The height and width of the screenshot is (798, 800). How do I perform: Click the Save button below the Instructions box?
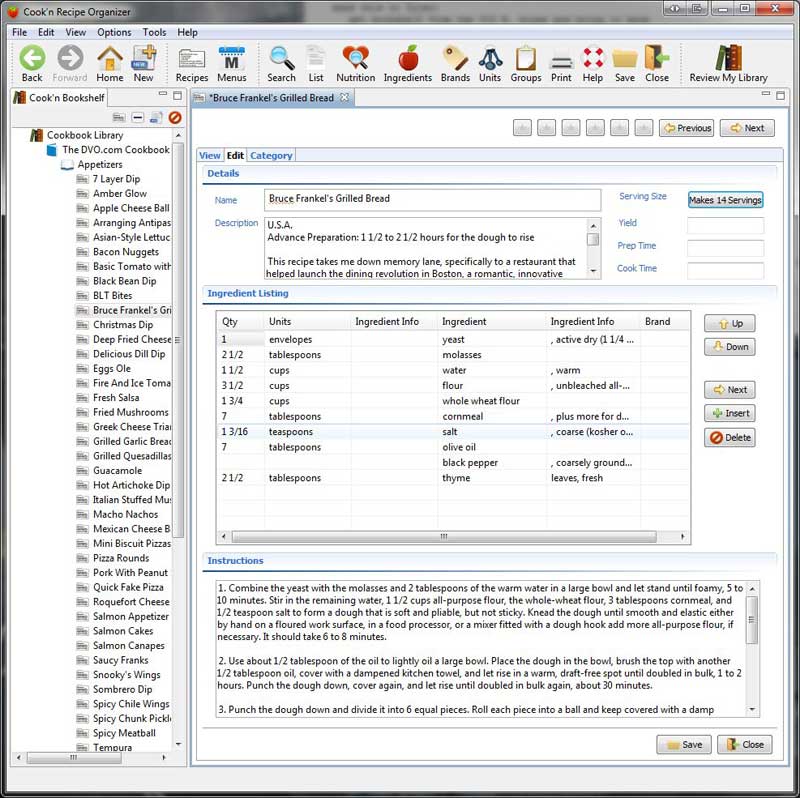point(684,744)
